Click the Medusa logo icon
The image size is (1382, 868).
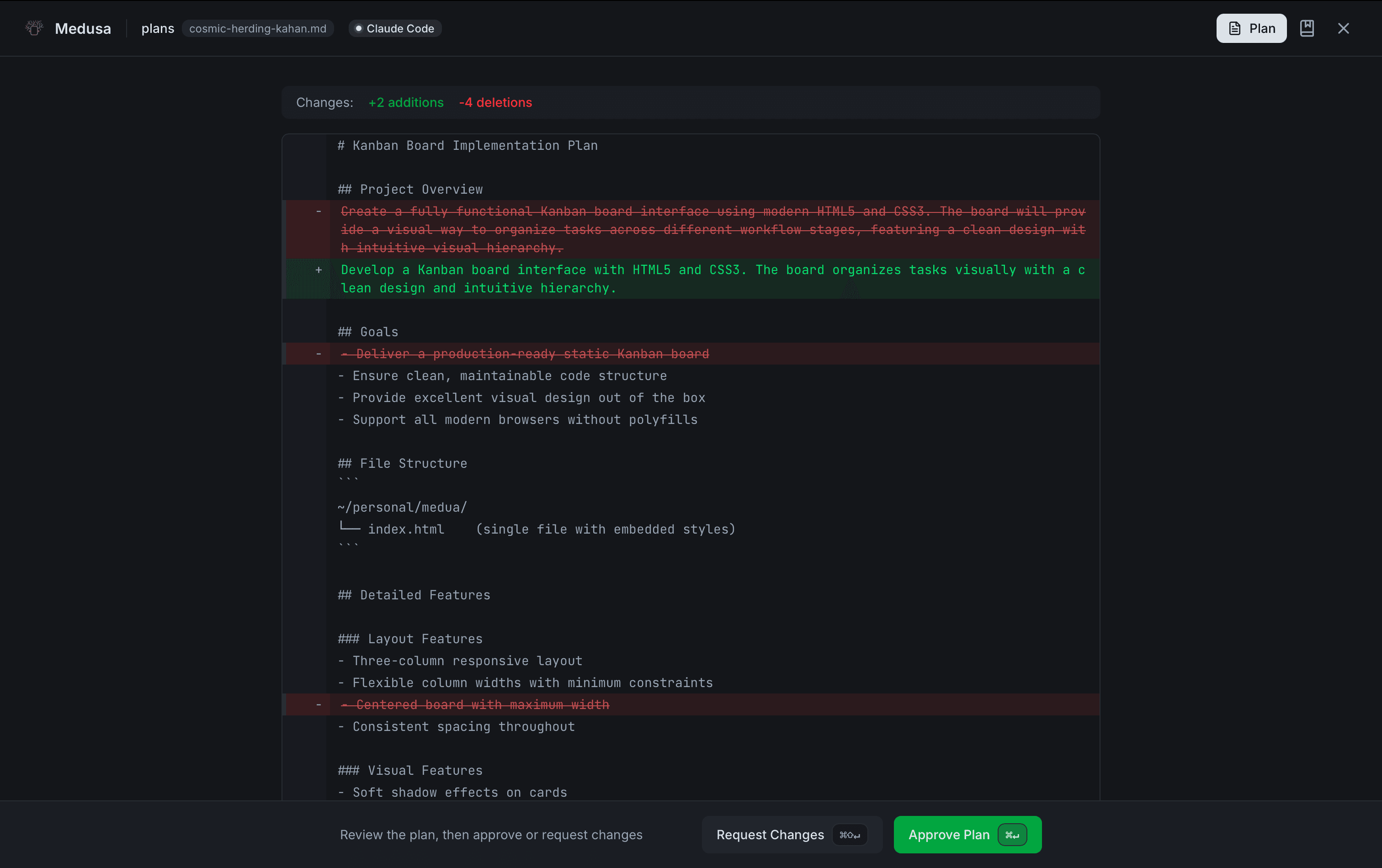[34, 28]
